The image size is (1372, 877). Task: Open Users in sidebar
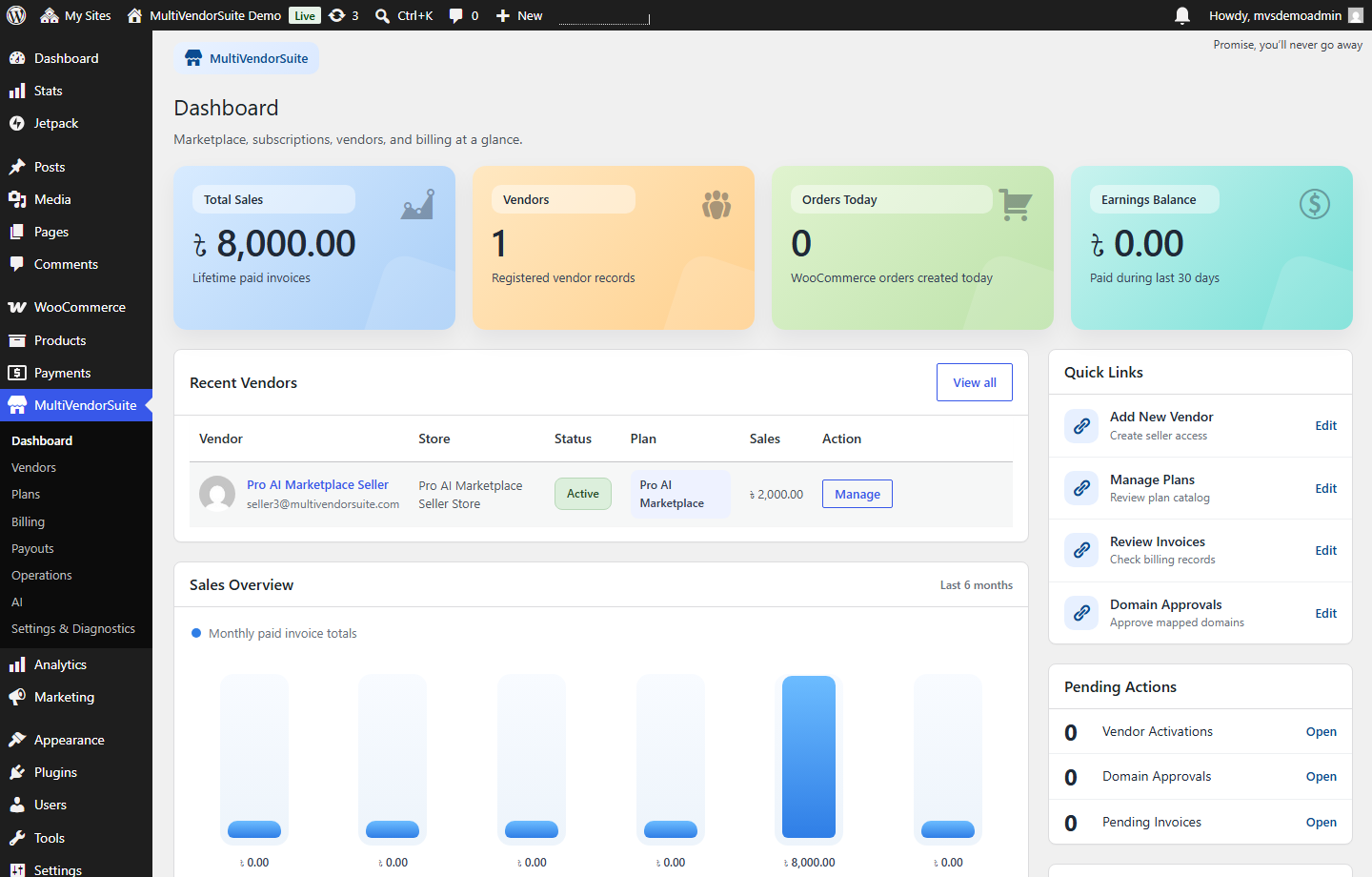(x=76, y=805)
